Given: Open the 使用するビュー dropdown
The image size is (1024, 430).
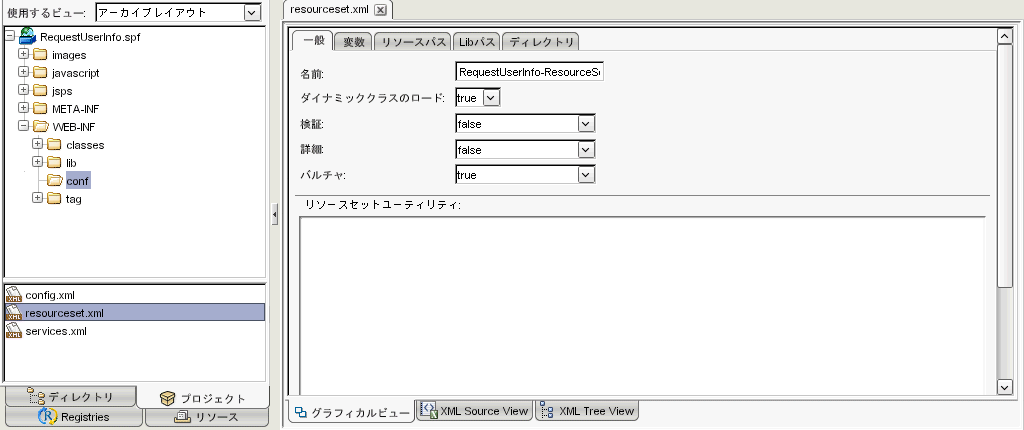Looking at the screenshot, I should coord(251,12).
